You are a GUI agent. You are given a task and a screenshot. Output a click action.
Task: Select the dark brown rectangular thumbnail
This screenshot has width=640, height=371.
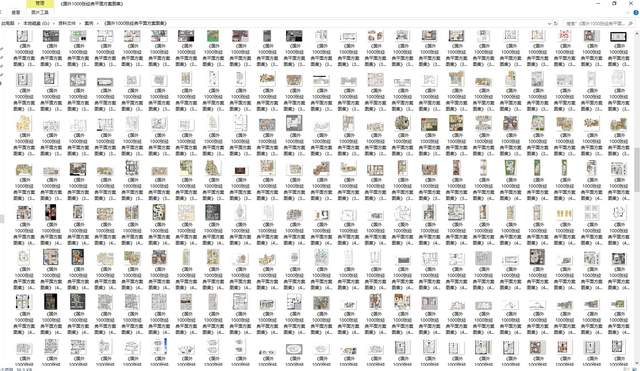click(240, 170)
